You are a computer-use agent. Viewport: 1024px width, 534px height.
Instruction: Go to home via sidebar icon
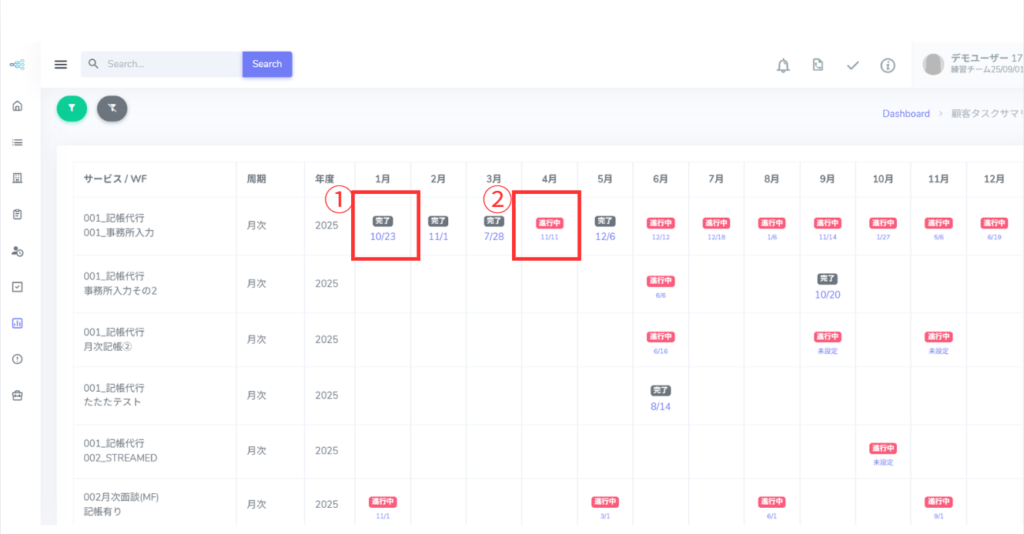17,106
